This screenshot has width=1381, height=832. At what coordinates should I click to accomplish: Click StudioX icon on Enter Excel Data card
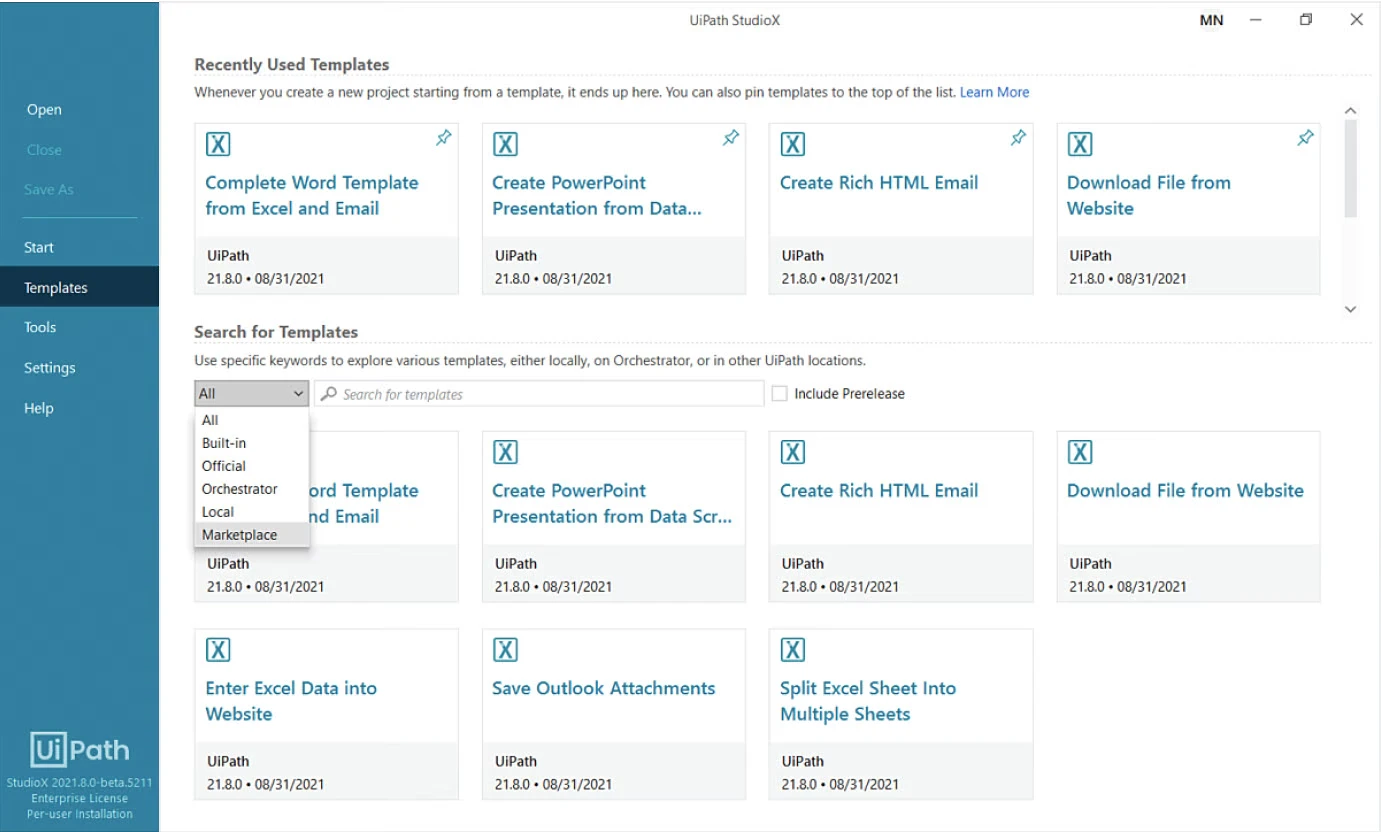[x=218, y=650]
